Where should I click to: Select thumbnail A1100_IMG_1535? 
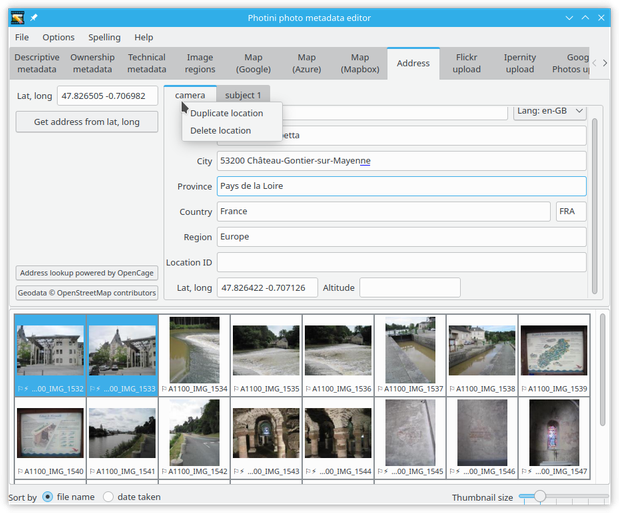click(266, 355)
